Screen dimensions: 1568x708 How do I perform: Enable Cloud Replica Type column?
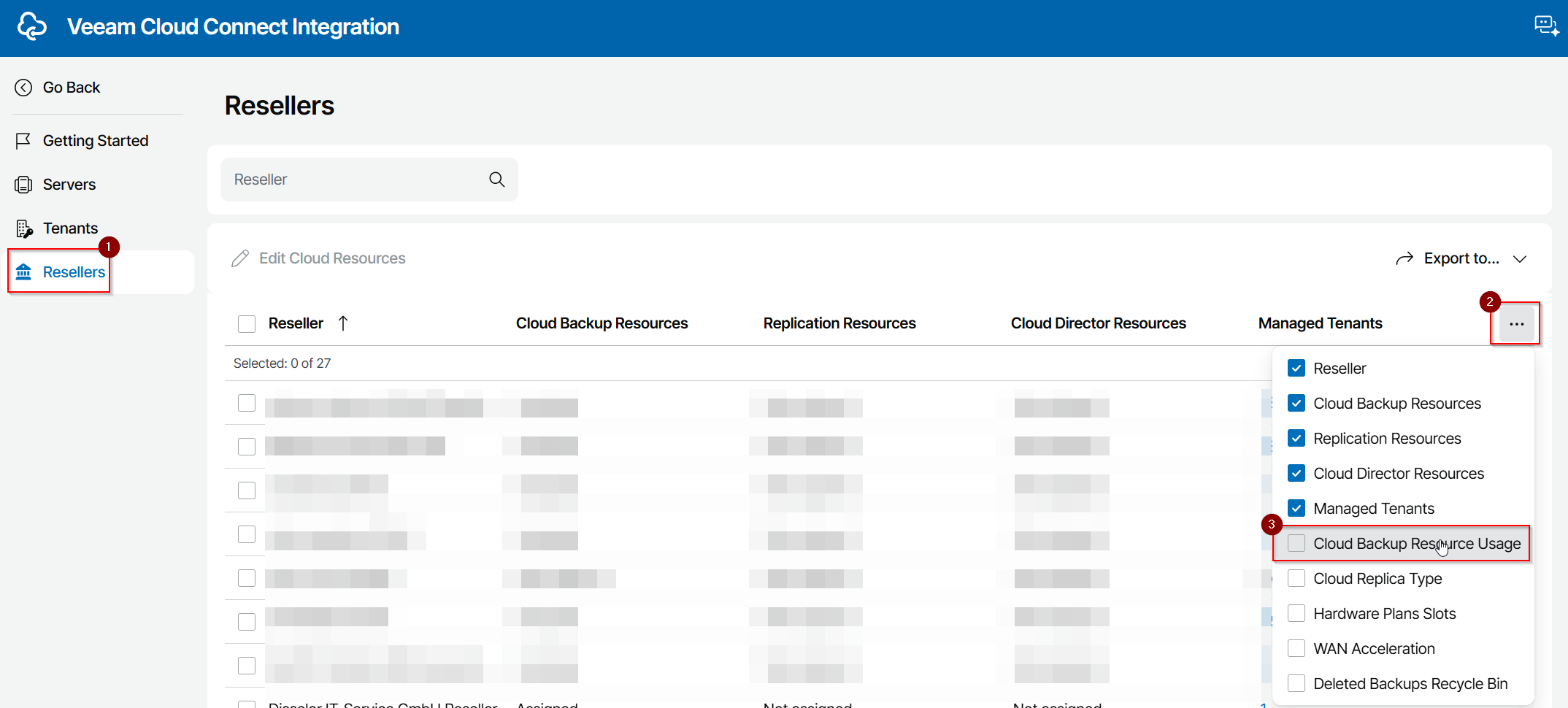[1296, 579]
